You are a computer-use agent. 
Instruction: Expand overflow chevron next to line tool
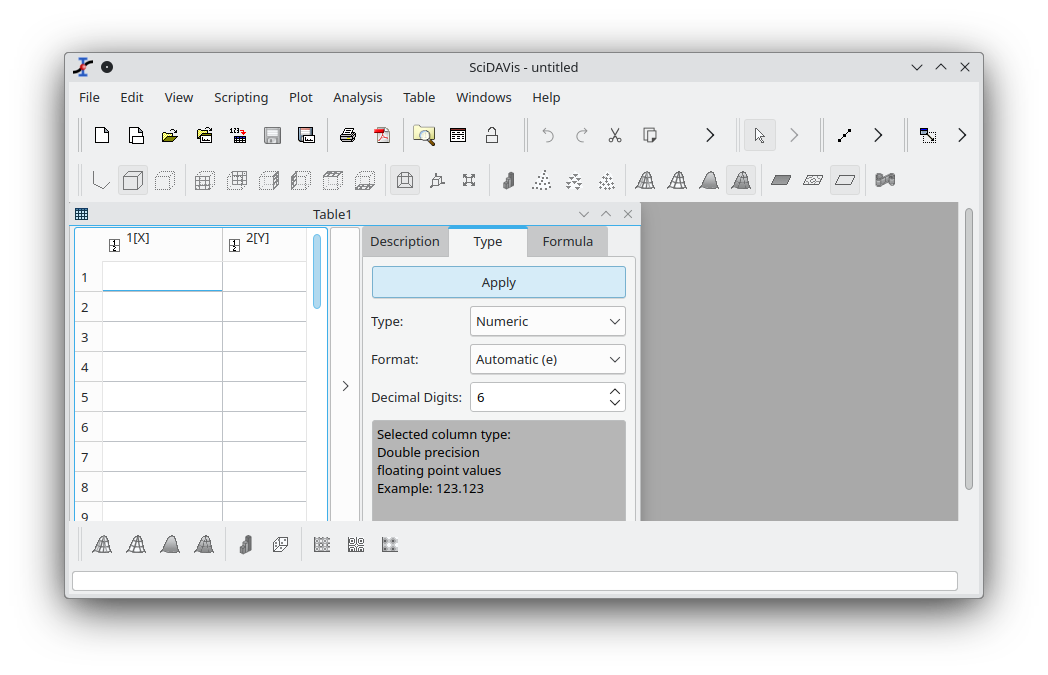[x=878, y=136]
